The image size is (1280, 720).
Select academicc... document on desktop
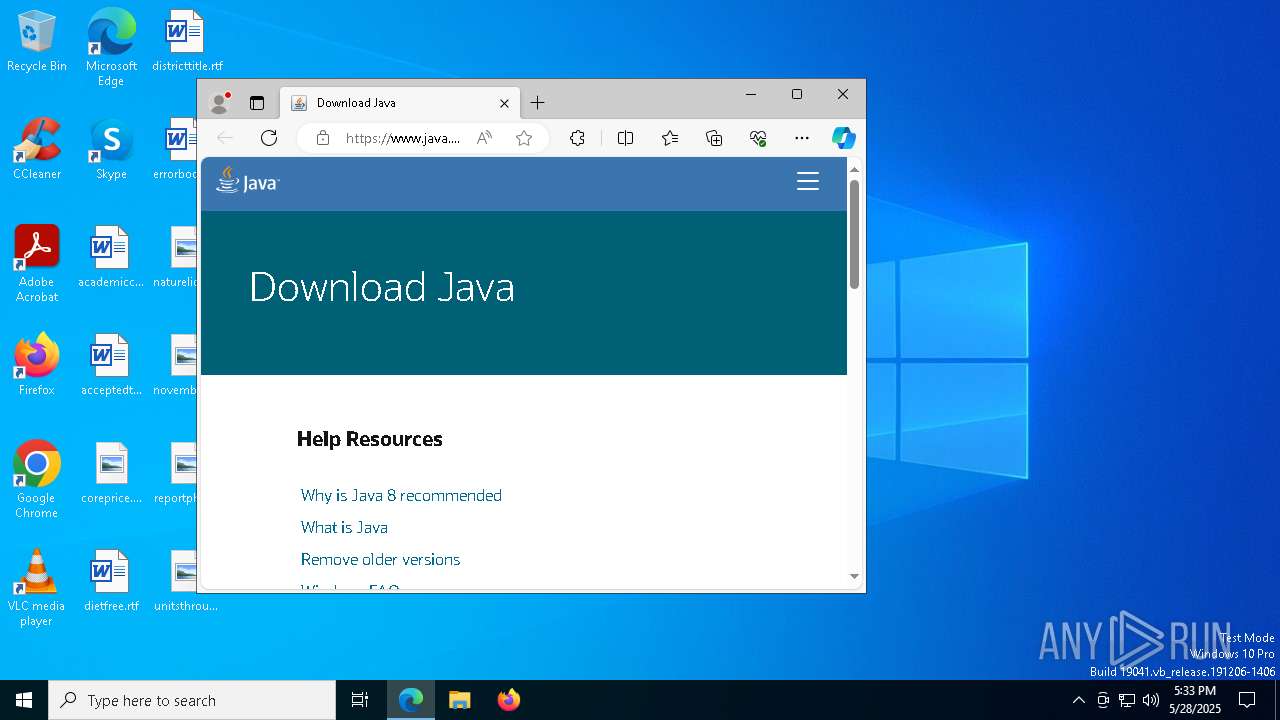[x=111, y=258]
